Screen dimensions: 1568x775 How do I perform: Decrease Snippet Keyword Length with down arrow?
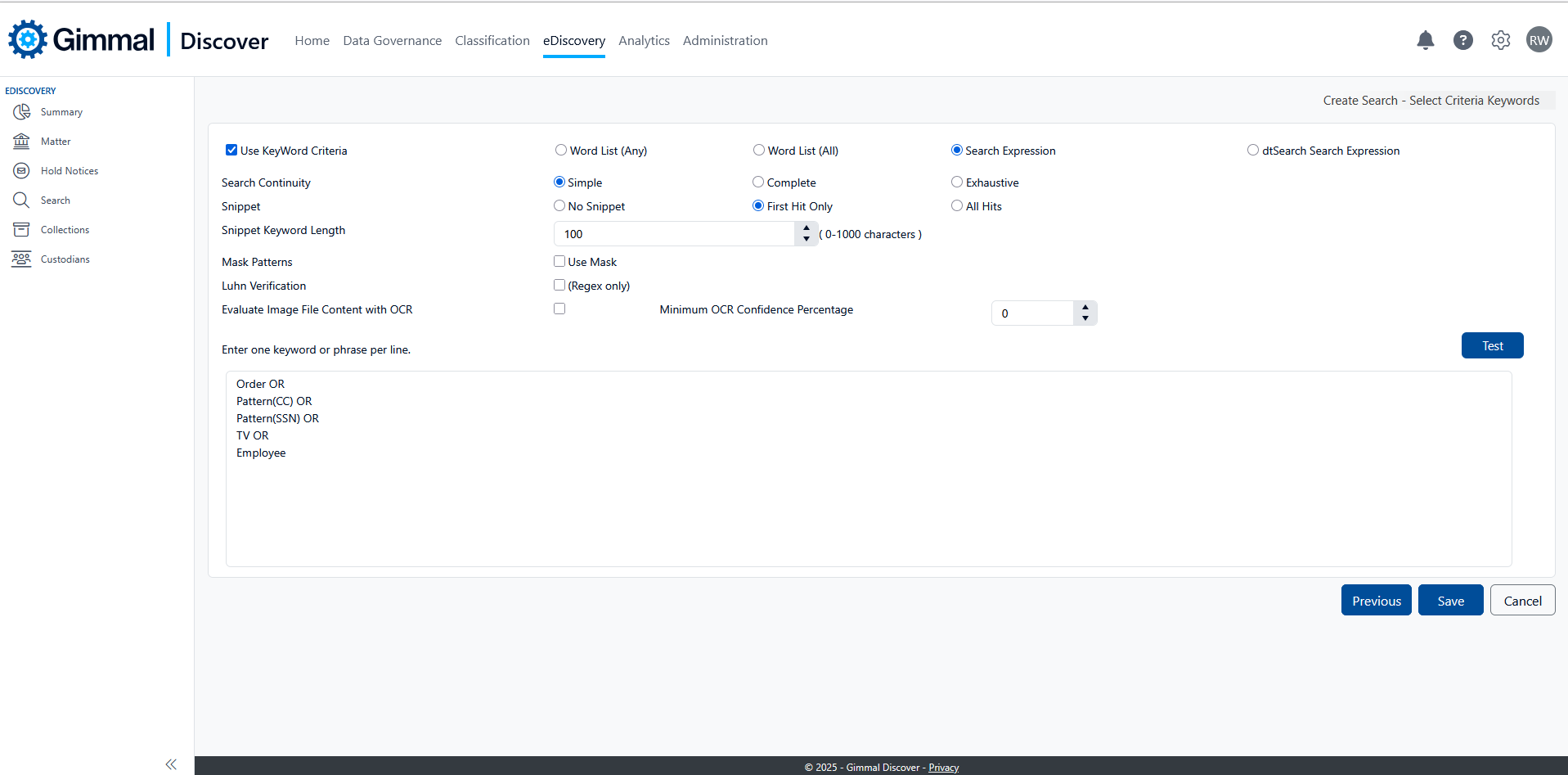[806, 239]
